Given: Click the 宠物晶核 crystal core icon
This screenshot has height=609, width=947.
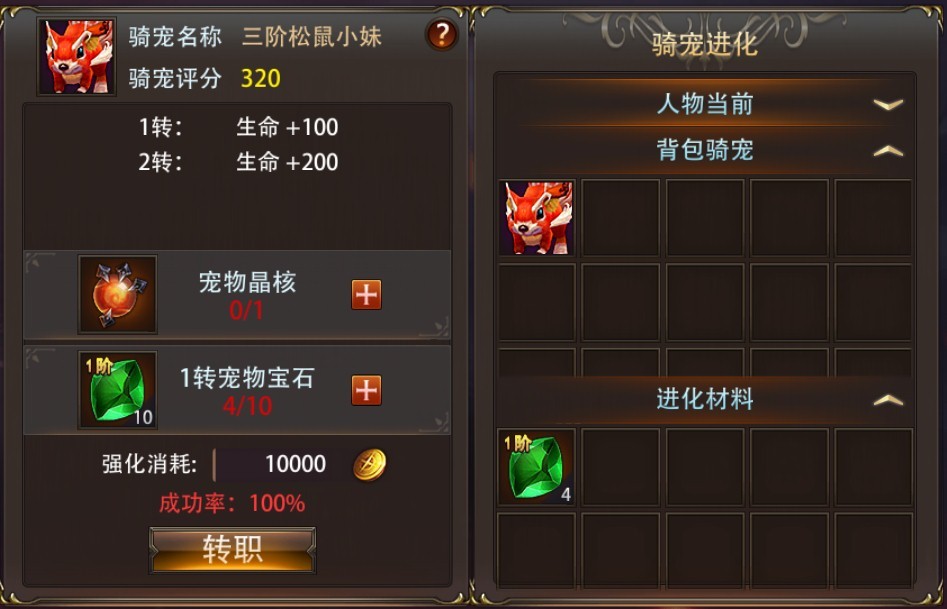Looking at the screenshot, I should (118, 294).
